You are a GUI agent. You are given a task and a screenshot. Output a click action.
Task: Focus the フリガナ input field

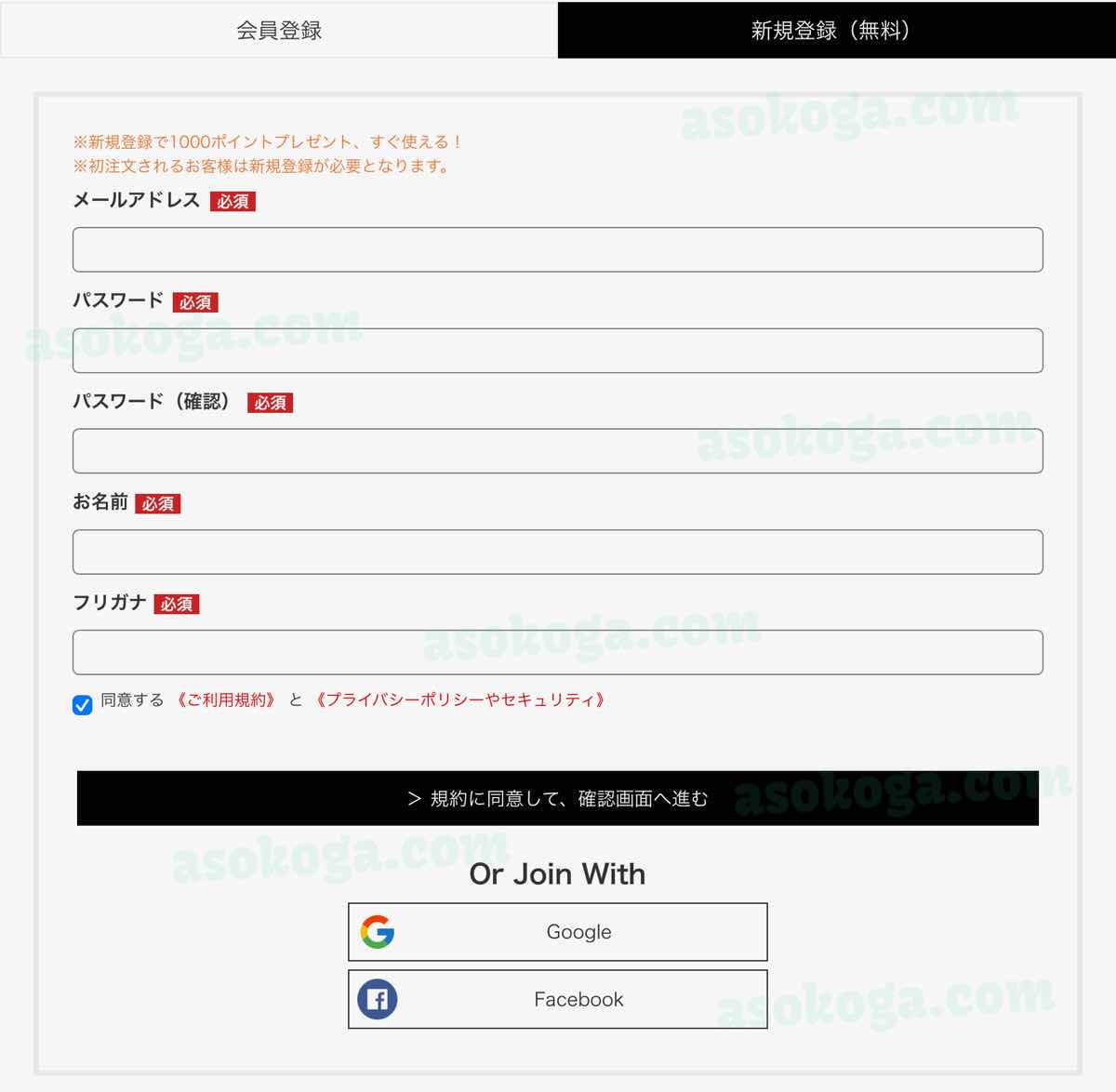coord(558,652)
